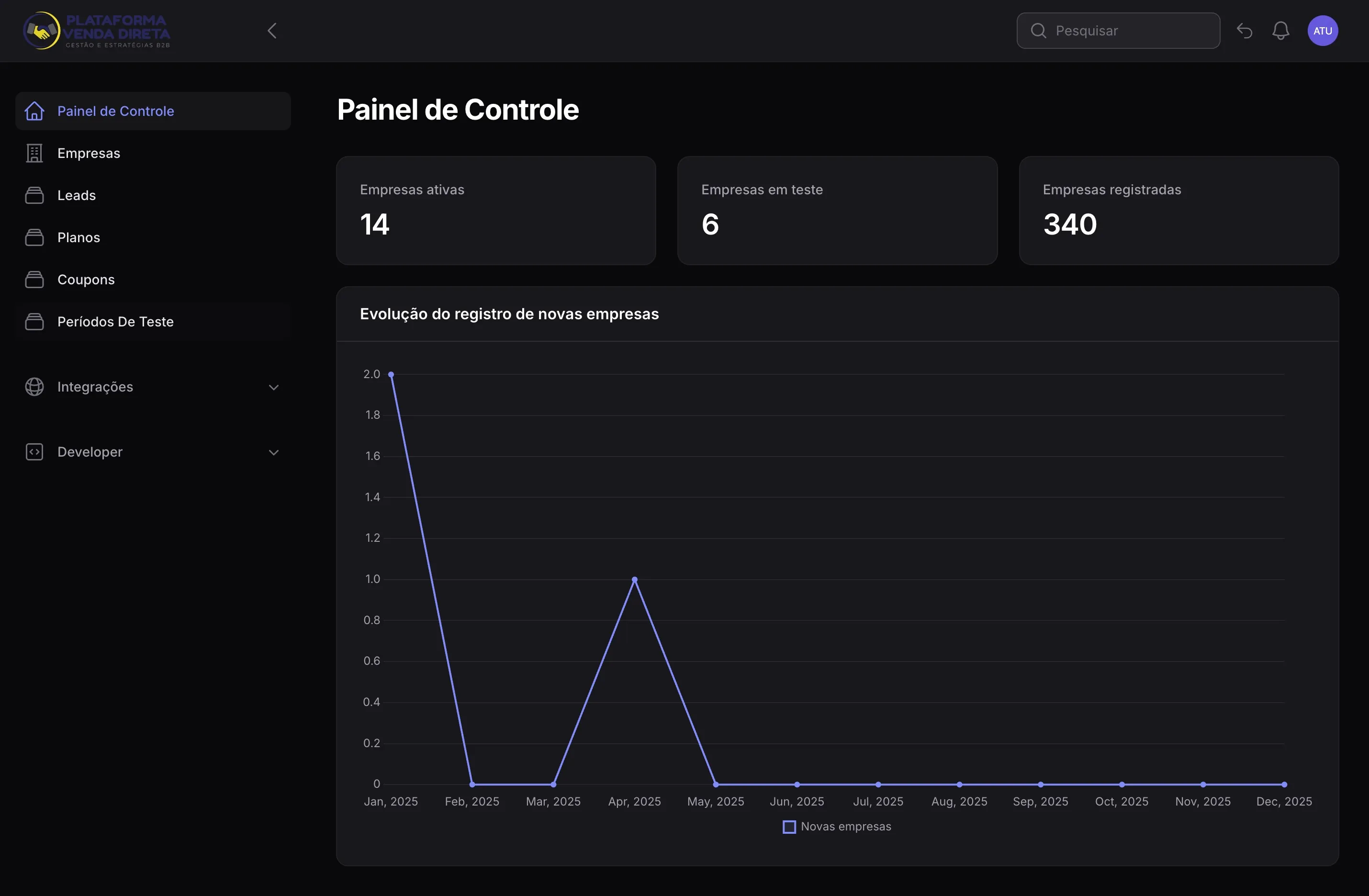Click the code icon for Developer

(x=34, y=452)
